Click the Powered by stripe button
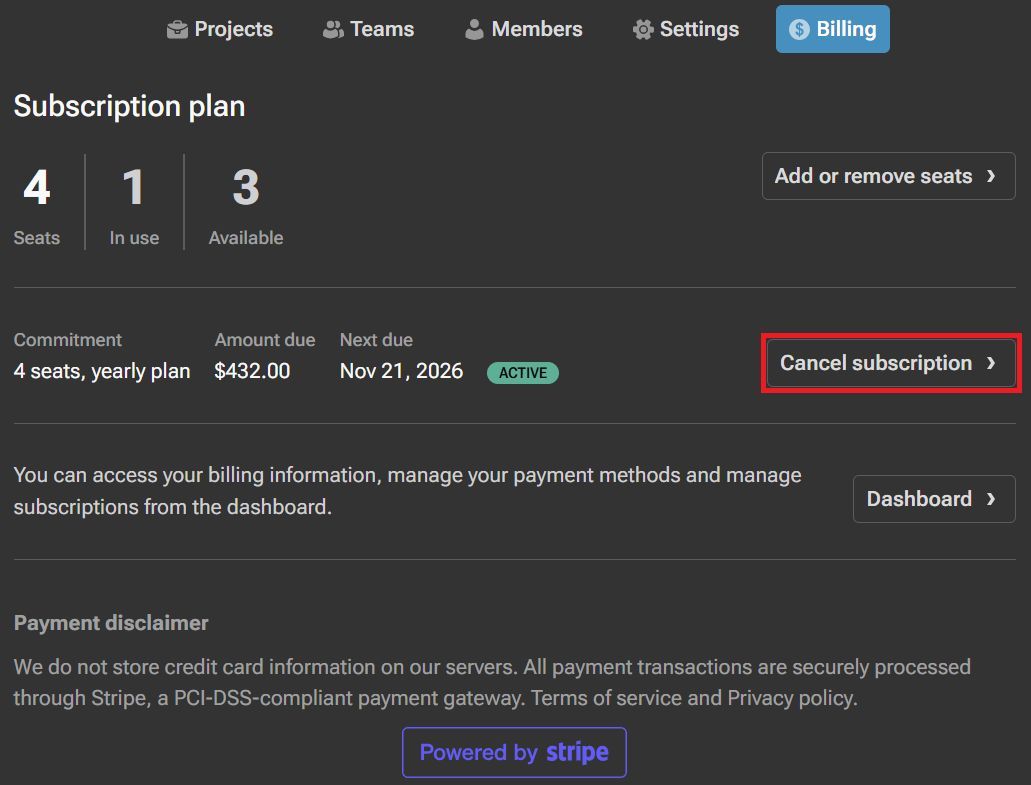 [514, 752]
